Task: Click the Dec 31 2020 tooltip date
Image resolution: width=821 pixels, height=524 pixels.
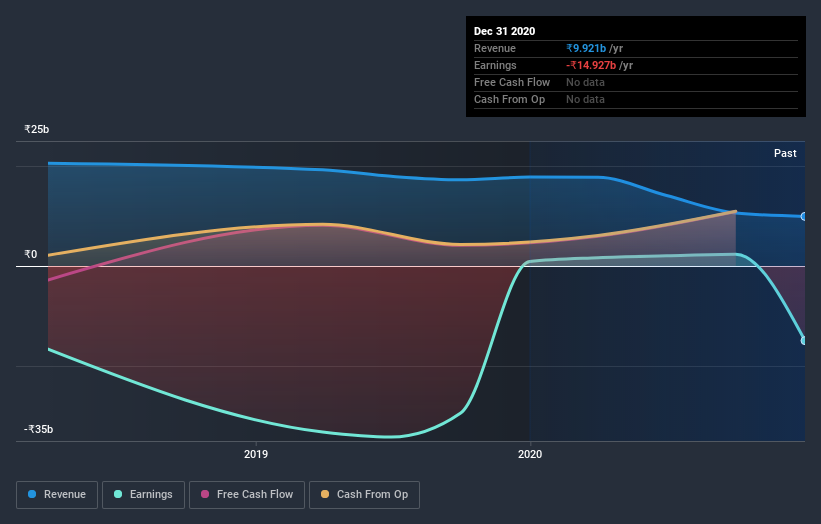Action: 504,31
